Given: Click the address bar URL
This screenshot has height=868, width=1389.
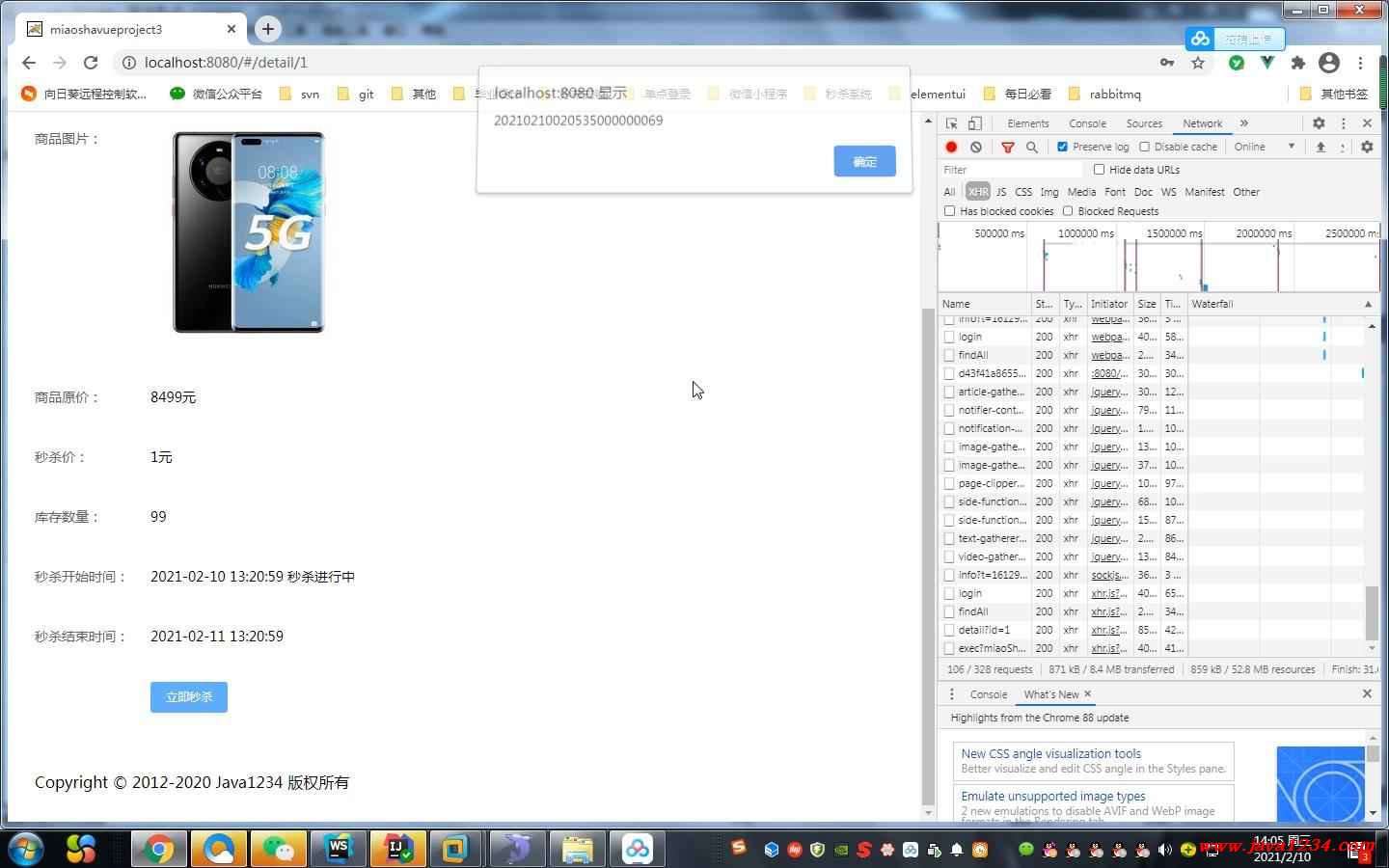Looking at the screenshot, I should coord(226,63).
